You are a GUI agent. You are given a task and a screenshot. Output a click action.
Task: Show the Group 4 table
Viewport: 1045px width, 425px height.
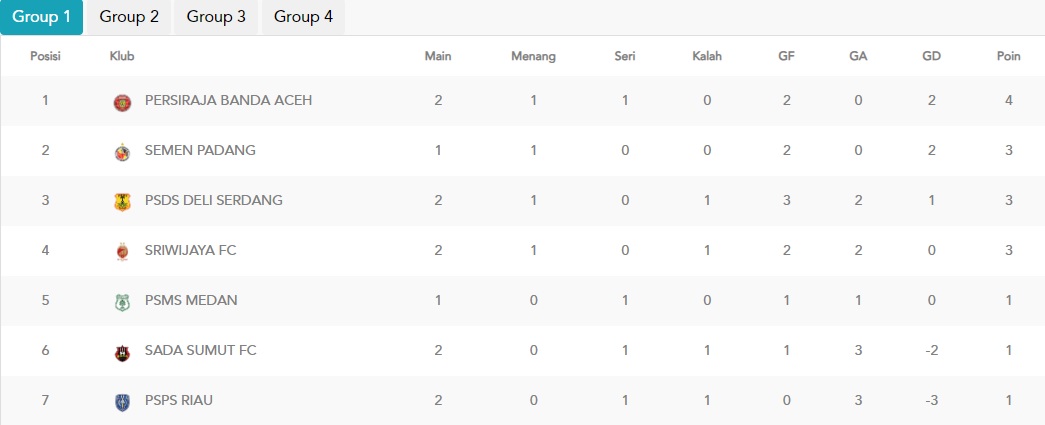[303, 17]
